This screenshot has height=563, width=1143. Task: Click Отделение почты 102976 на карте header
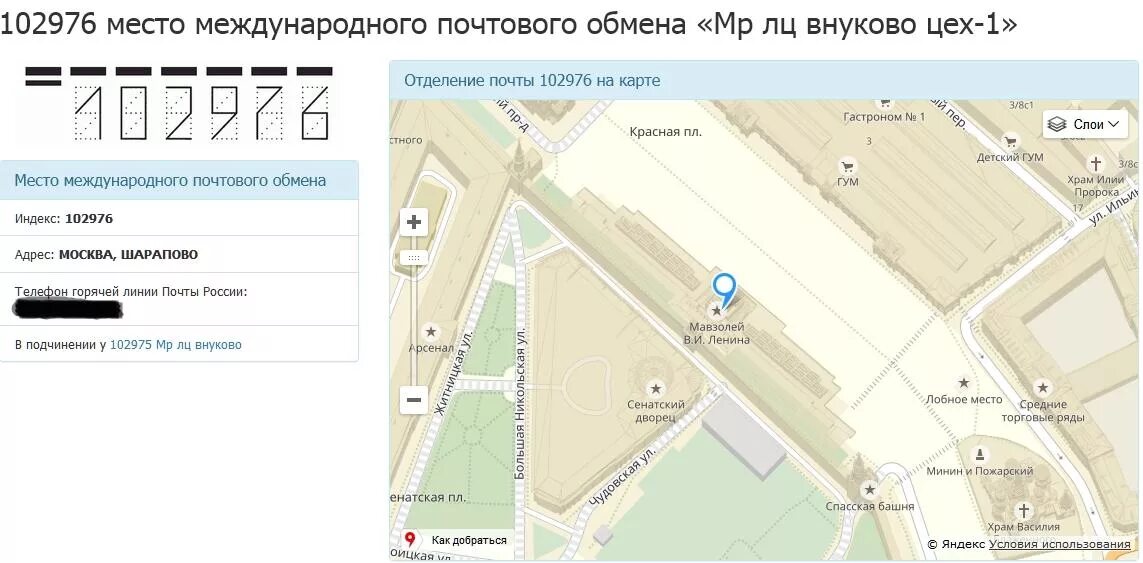764,80
